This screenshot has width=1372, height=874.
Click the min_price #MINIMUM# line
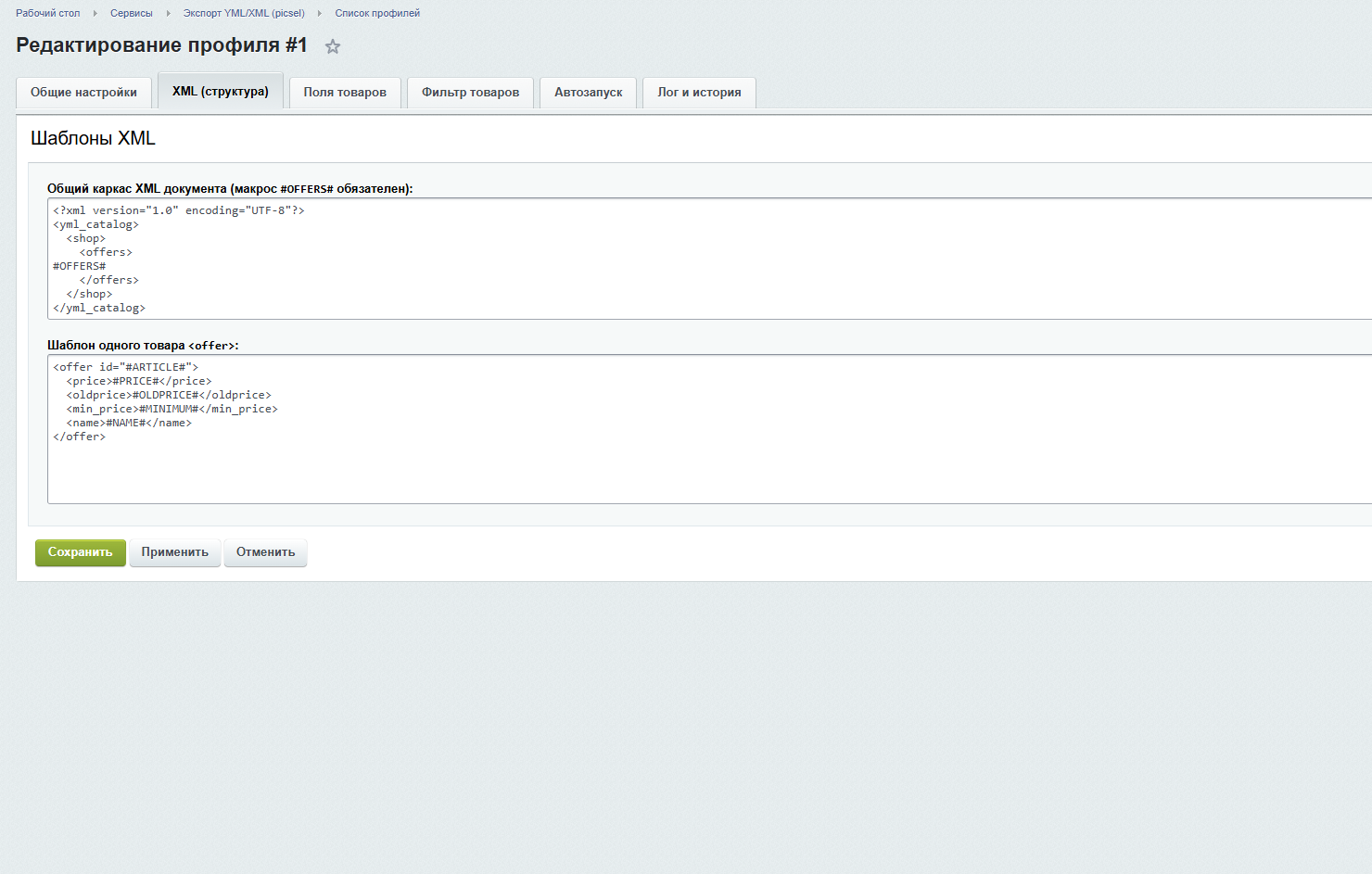click(172, 409)
